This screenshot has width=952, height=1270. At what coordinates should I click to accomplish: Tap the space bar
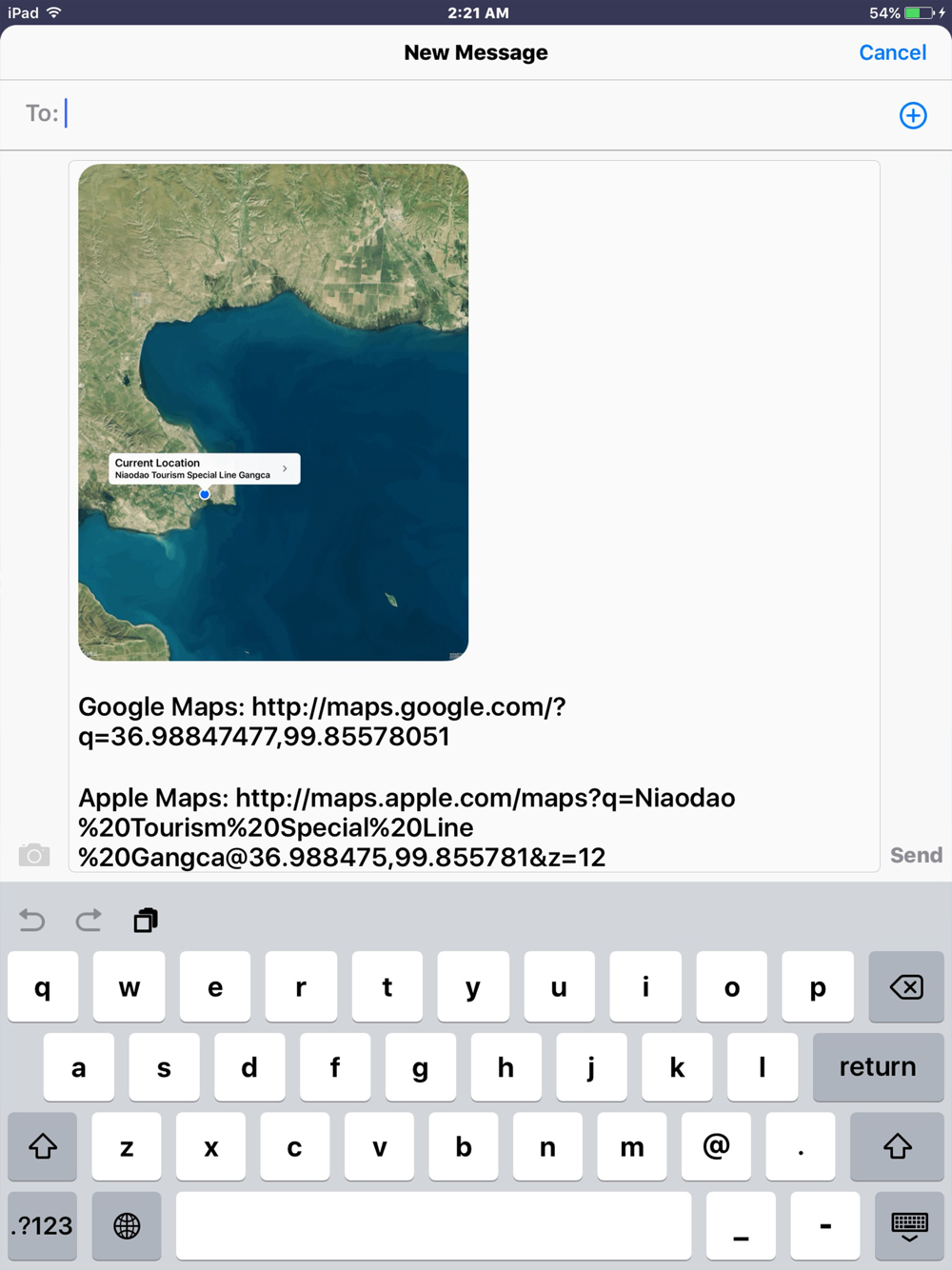pos(433,1226)
